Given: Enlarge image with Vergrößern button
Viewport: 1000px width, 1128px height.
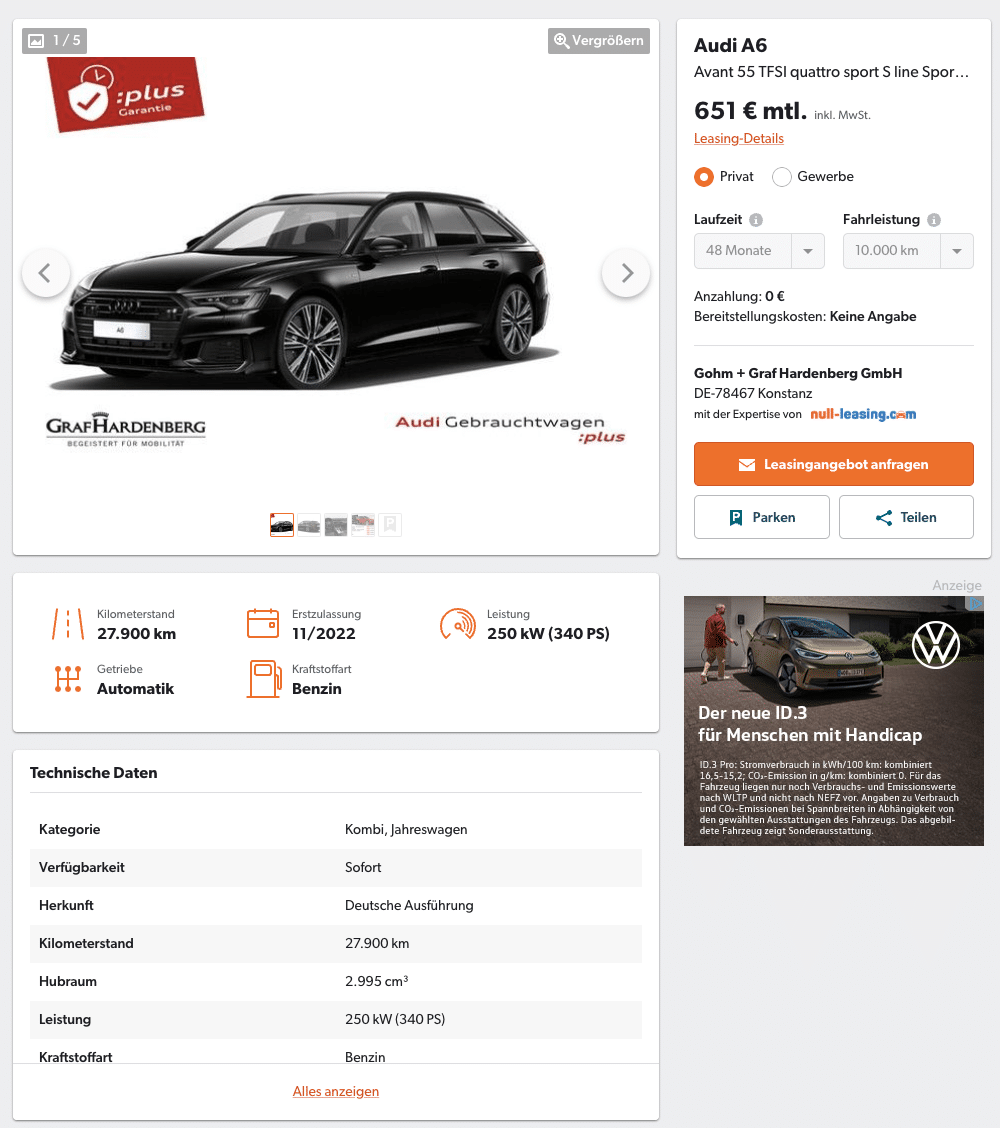Looking at the screenshot, I should [599, 41].
